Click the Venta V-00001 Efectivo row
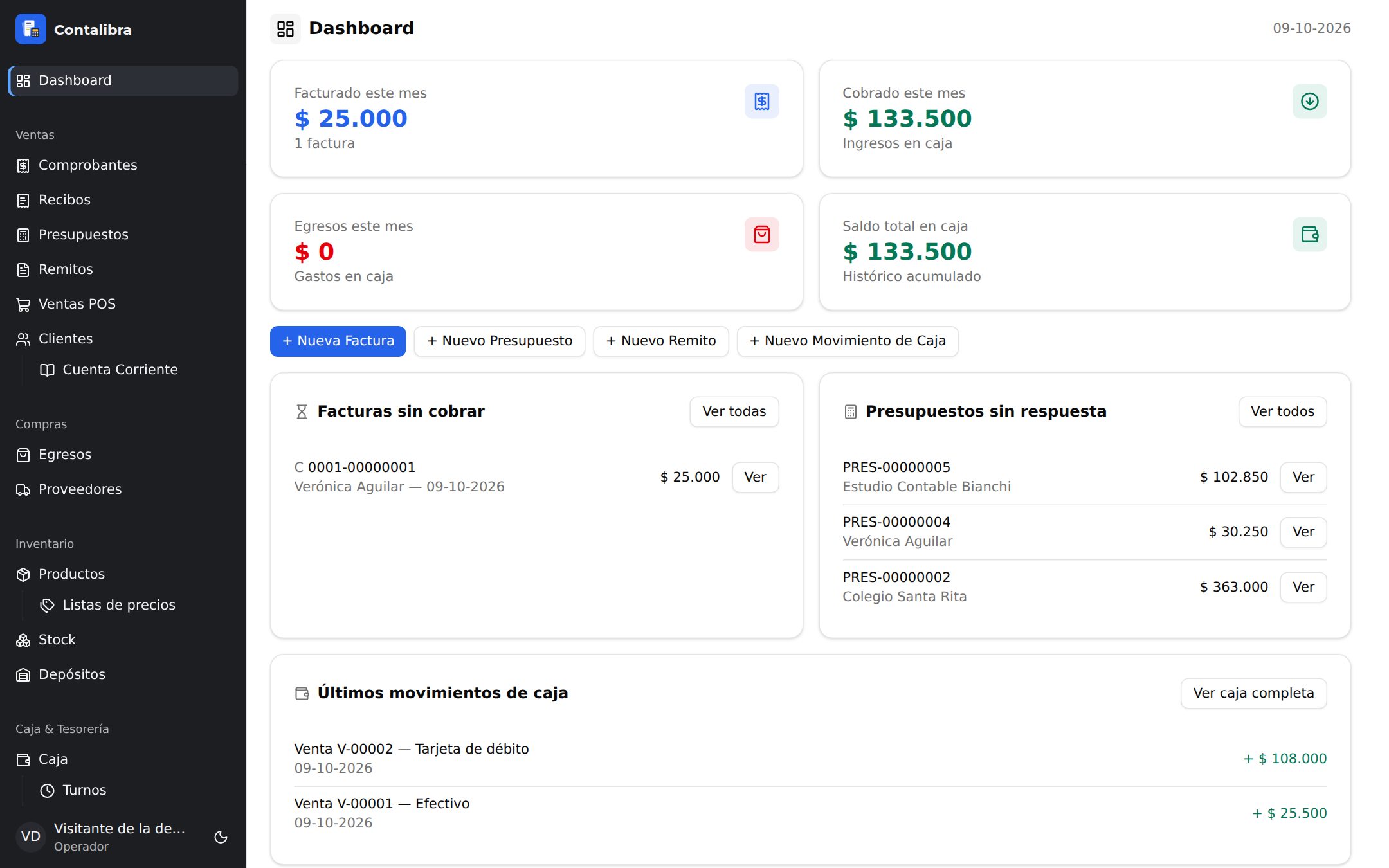Image resolution: width=1389 pixels, height=868 pixels. coord(810,813)
